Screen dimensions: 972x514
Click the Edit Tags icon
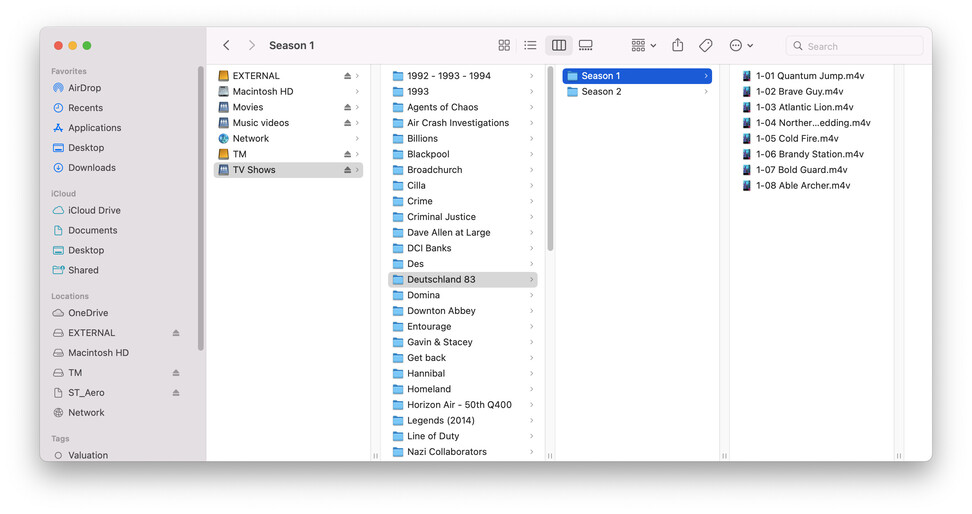[705, 45]
